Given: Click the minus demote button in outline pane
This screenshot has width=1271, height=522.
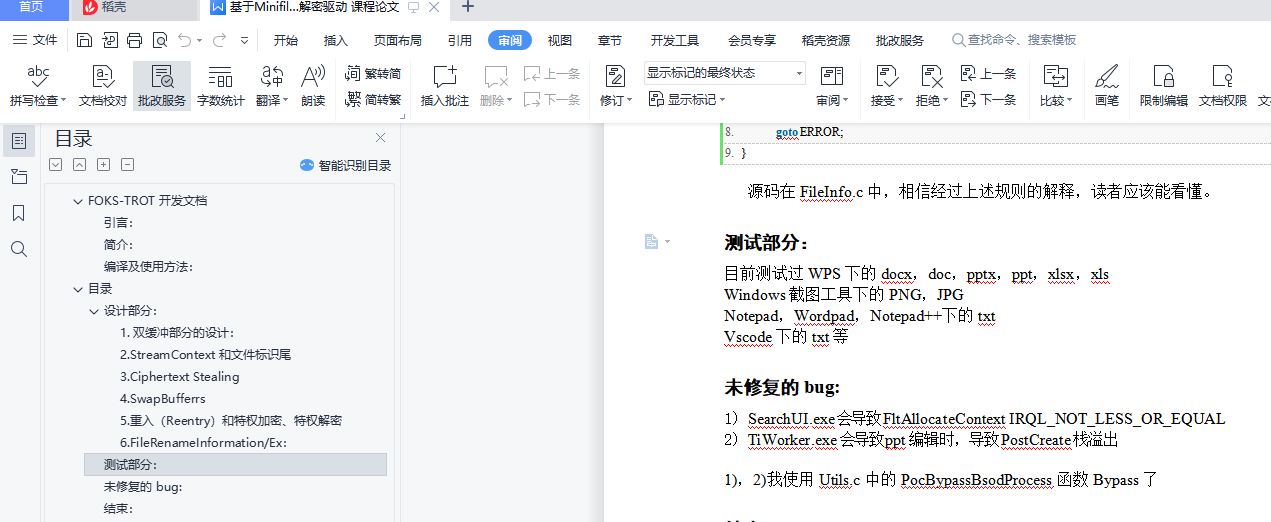Looking at the screenshot, I should (127, 165).
